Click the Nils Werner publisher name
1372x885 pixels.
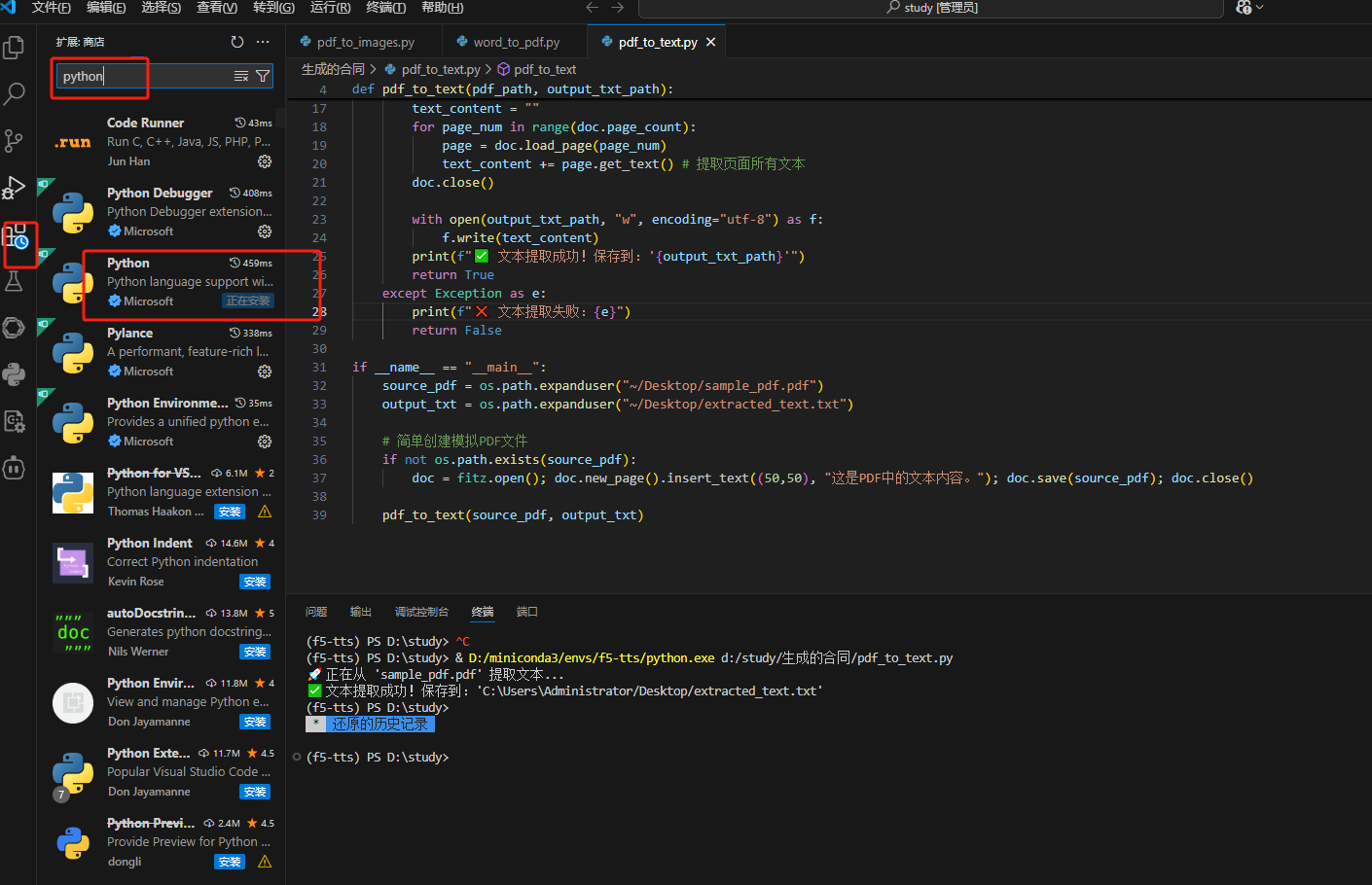pos(138,652)
